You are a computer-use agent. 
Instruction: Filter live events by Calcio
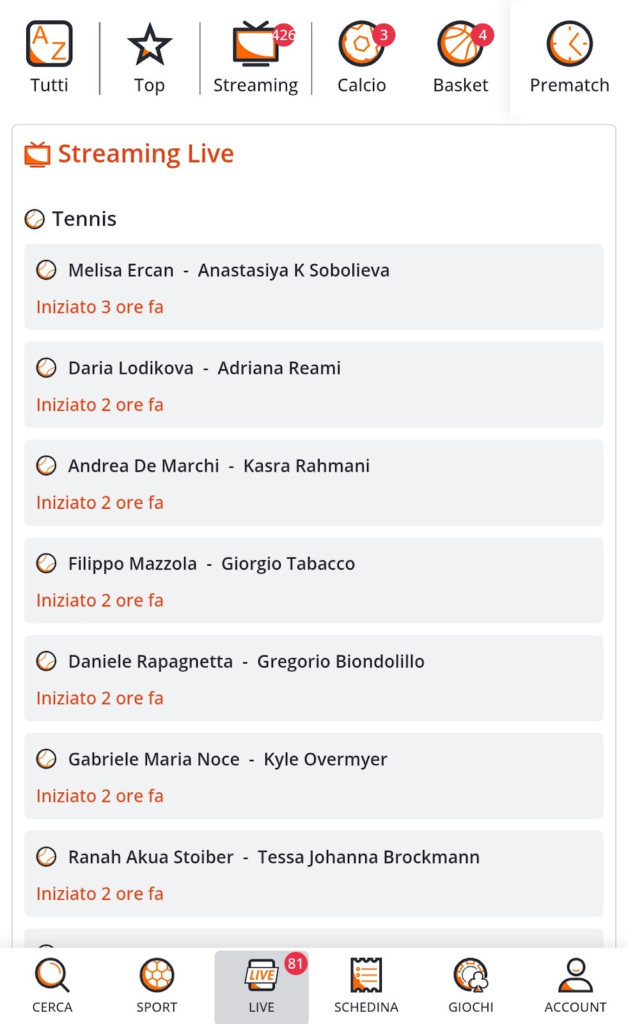361,58
